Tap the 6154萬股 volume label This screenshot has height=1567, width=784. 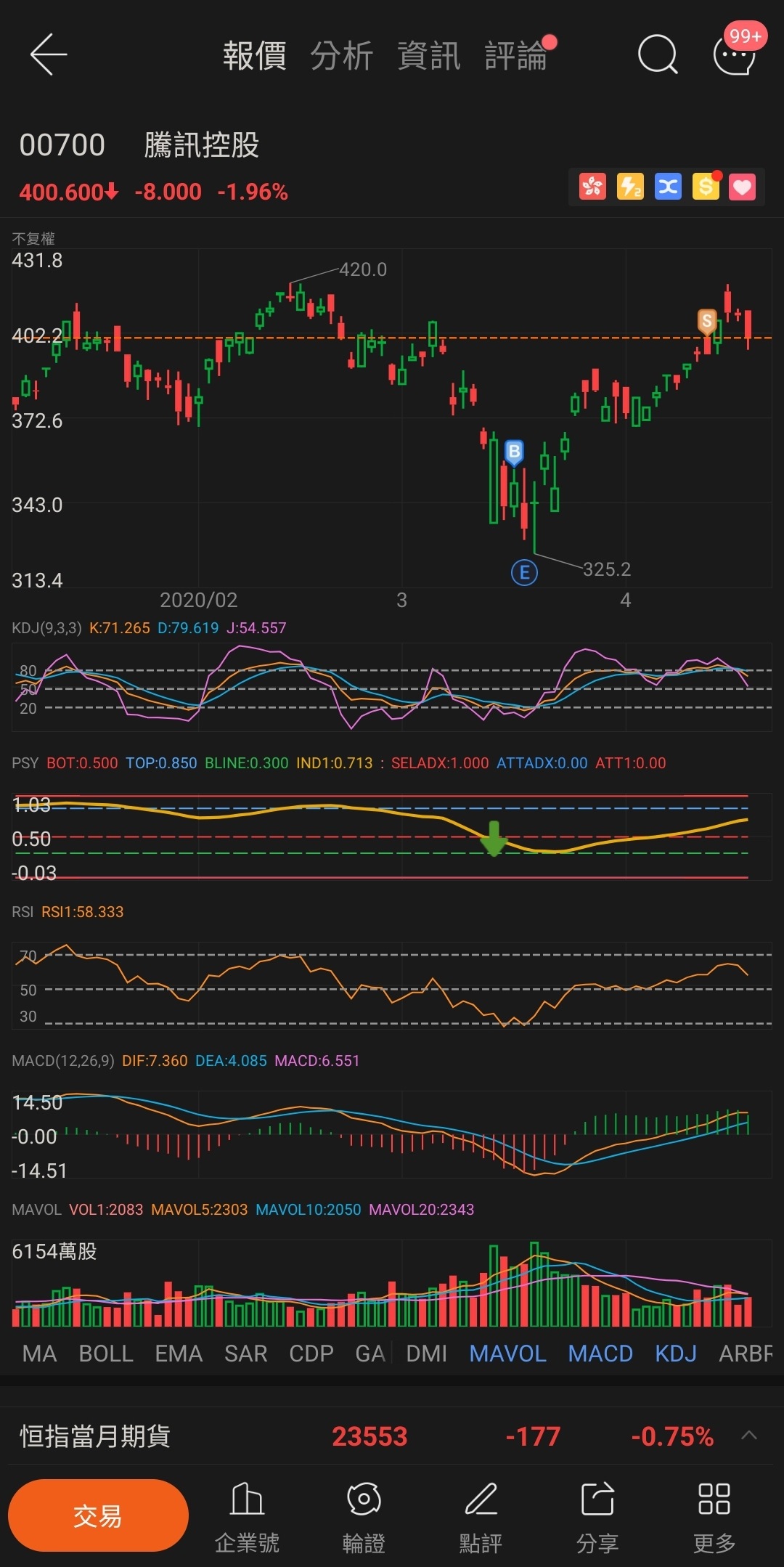tap(54, 1251)
